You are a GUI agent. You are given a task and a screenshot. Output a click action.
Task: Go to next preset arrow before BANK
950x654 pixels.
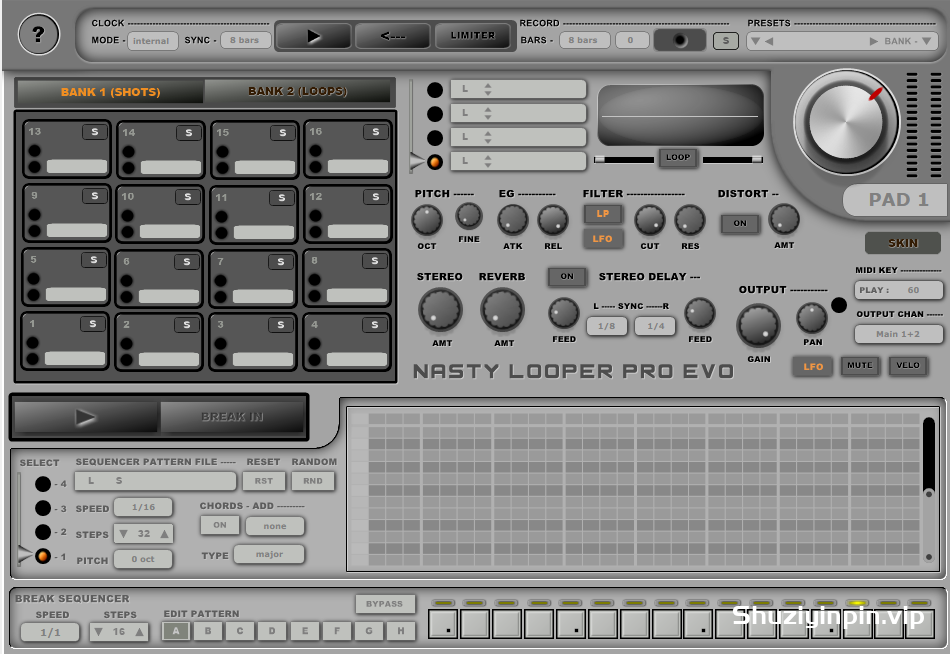click(873, 41)
